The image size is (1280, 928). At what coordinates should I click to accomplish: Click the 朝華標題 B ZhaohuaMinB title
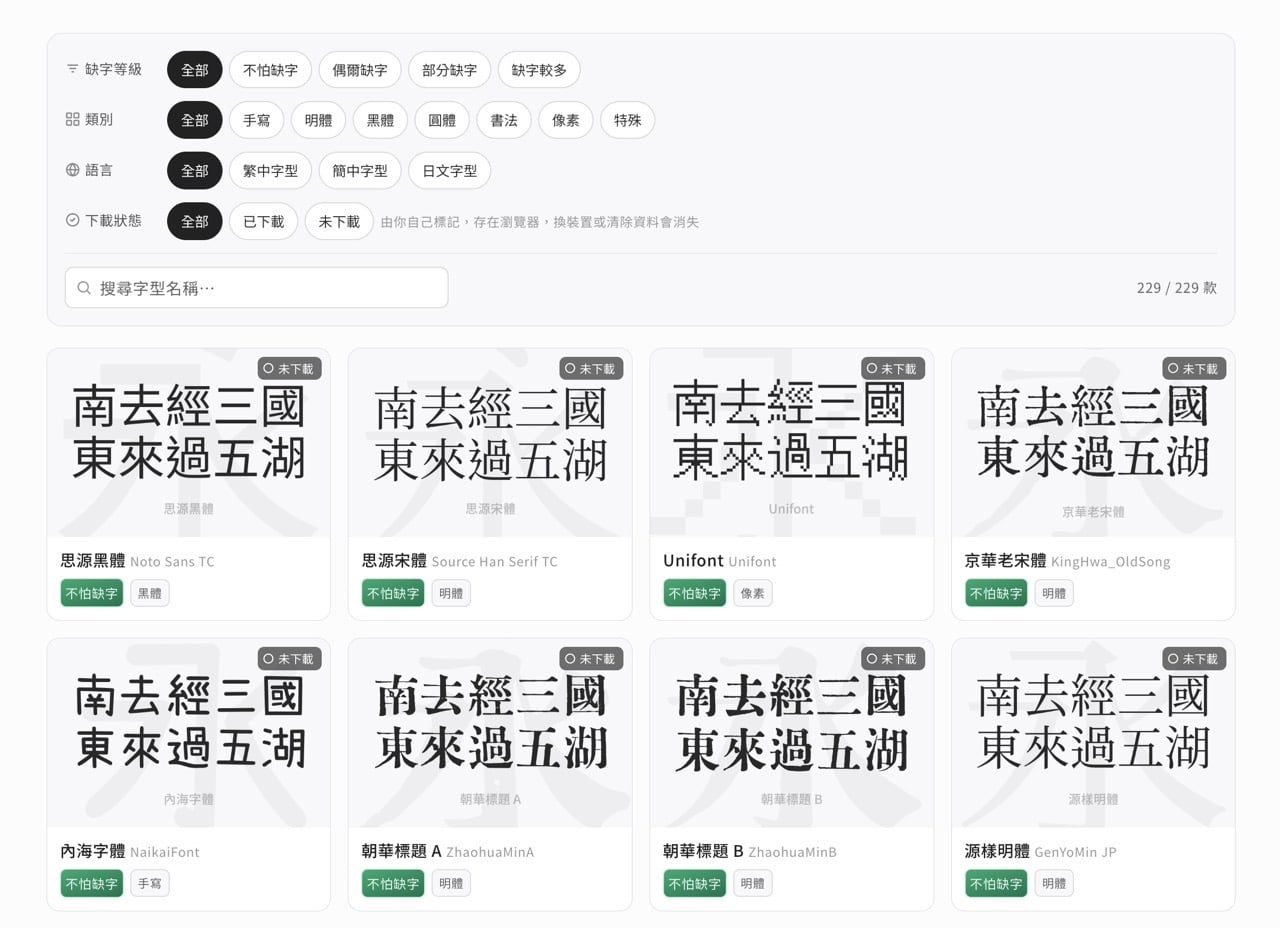tap(750, 852)
